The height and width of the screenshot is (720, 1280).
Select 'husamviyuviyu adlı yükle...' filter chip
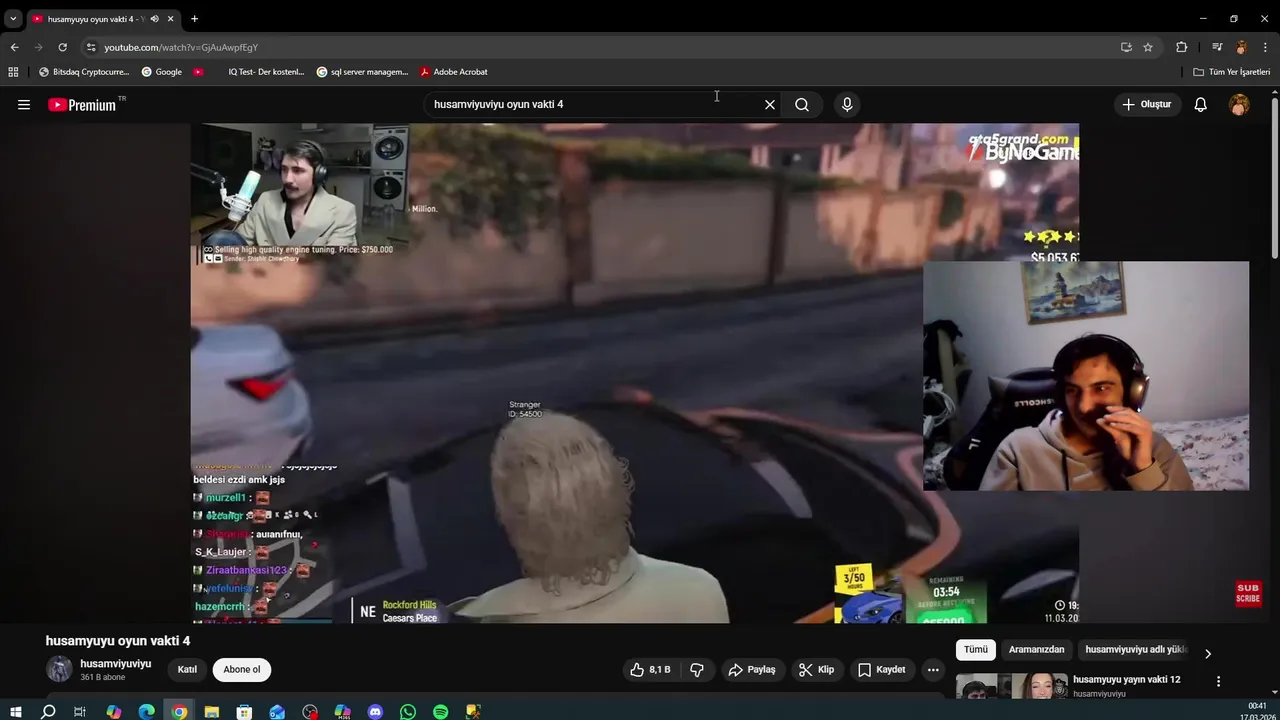click(x=1135, y=650)
